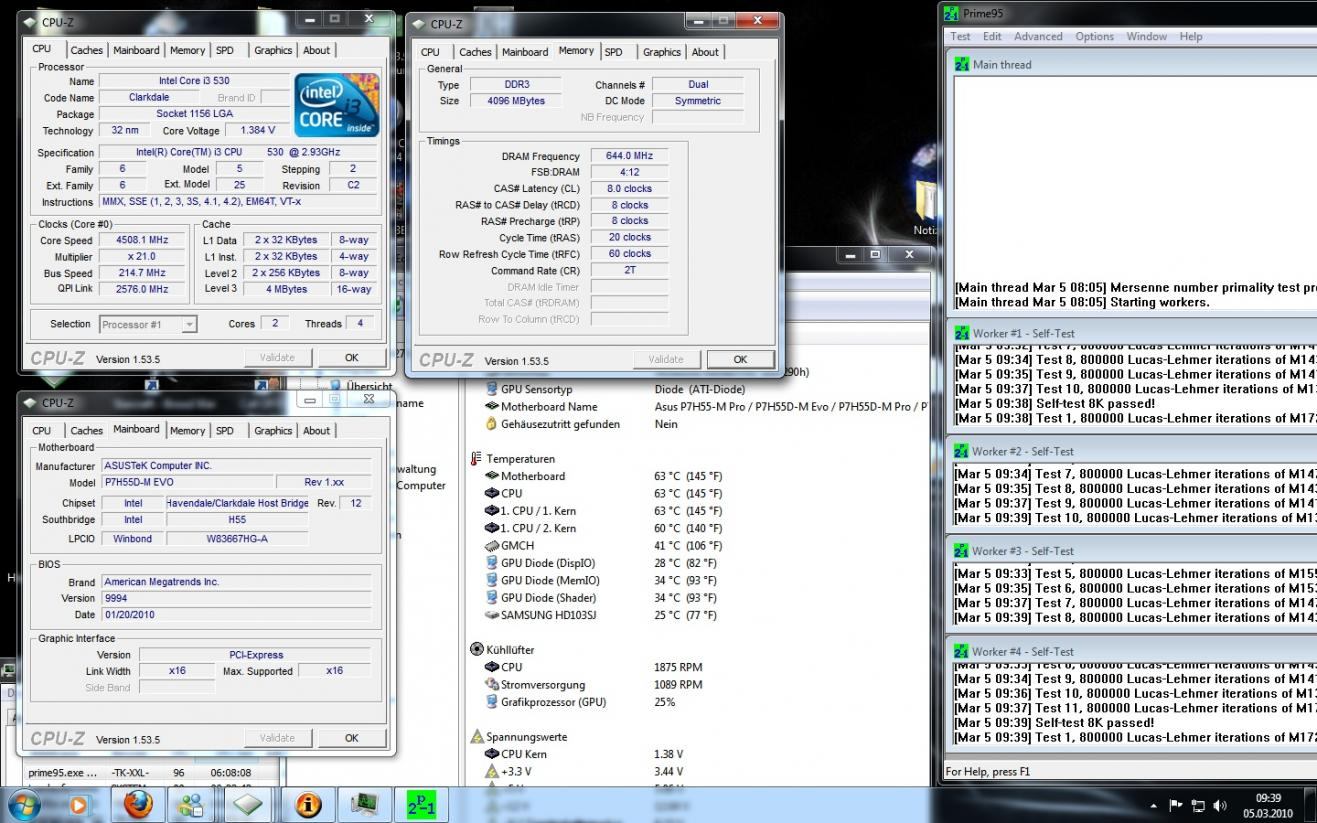Click CAS# Latency 8.0 clocks value
This screenshot has height=823, width=1317.
tap(629, 188)
